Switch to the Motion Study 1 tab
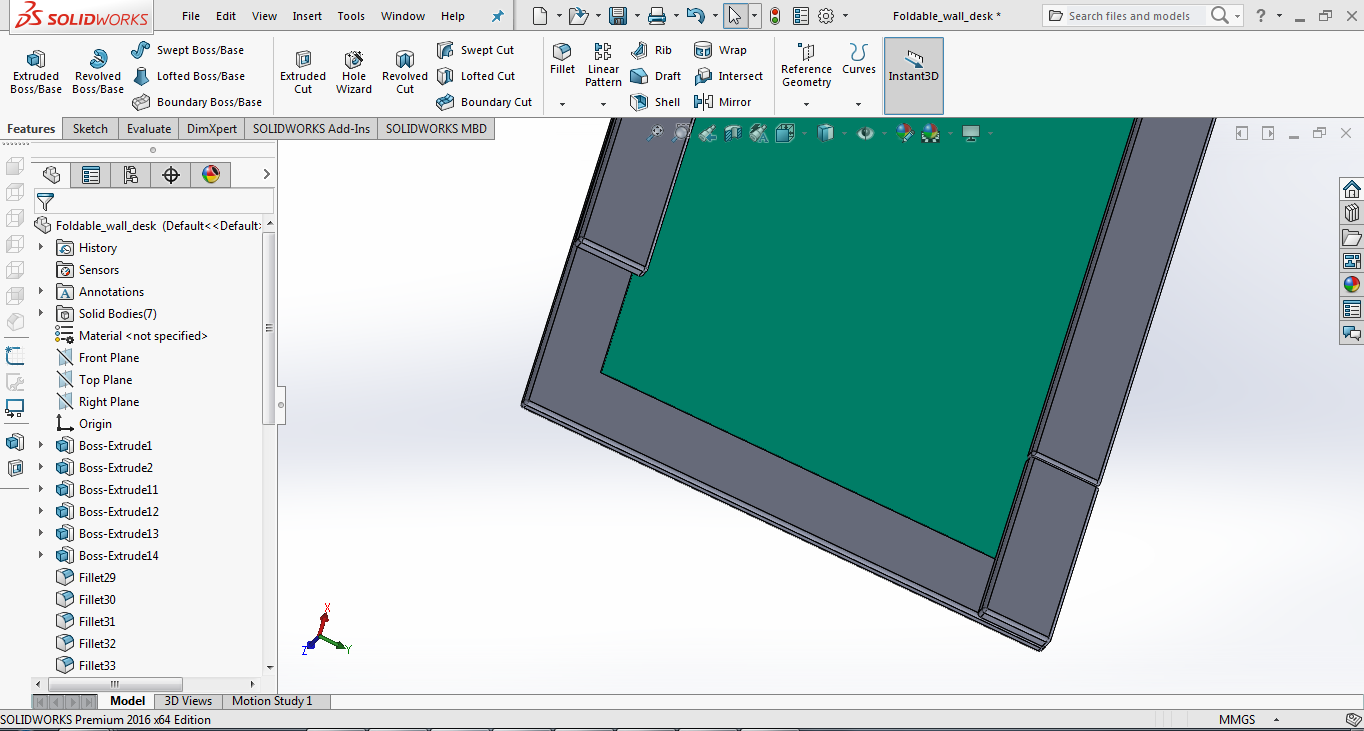This screenshot has height=731, width=1364. (272, 701)
